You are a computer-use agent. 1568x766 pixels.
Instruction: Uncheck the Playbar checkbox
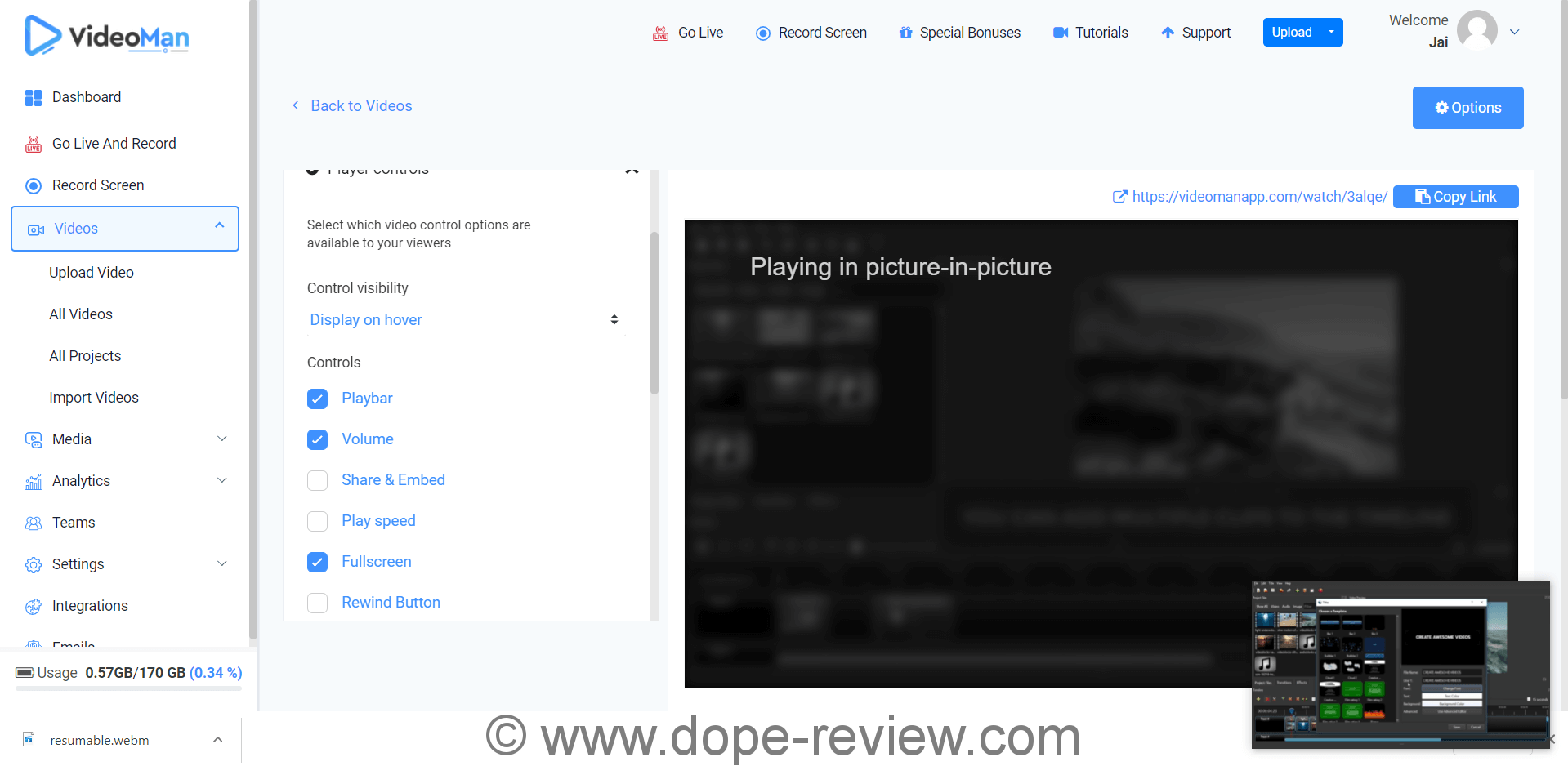point(317,399)
